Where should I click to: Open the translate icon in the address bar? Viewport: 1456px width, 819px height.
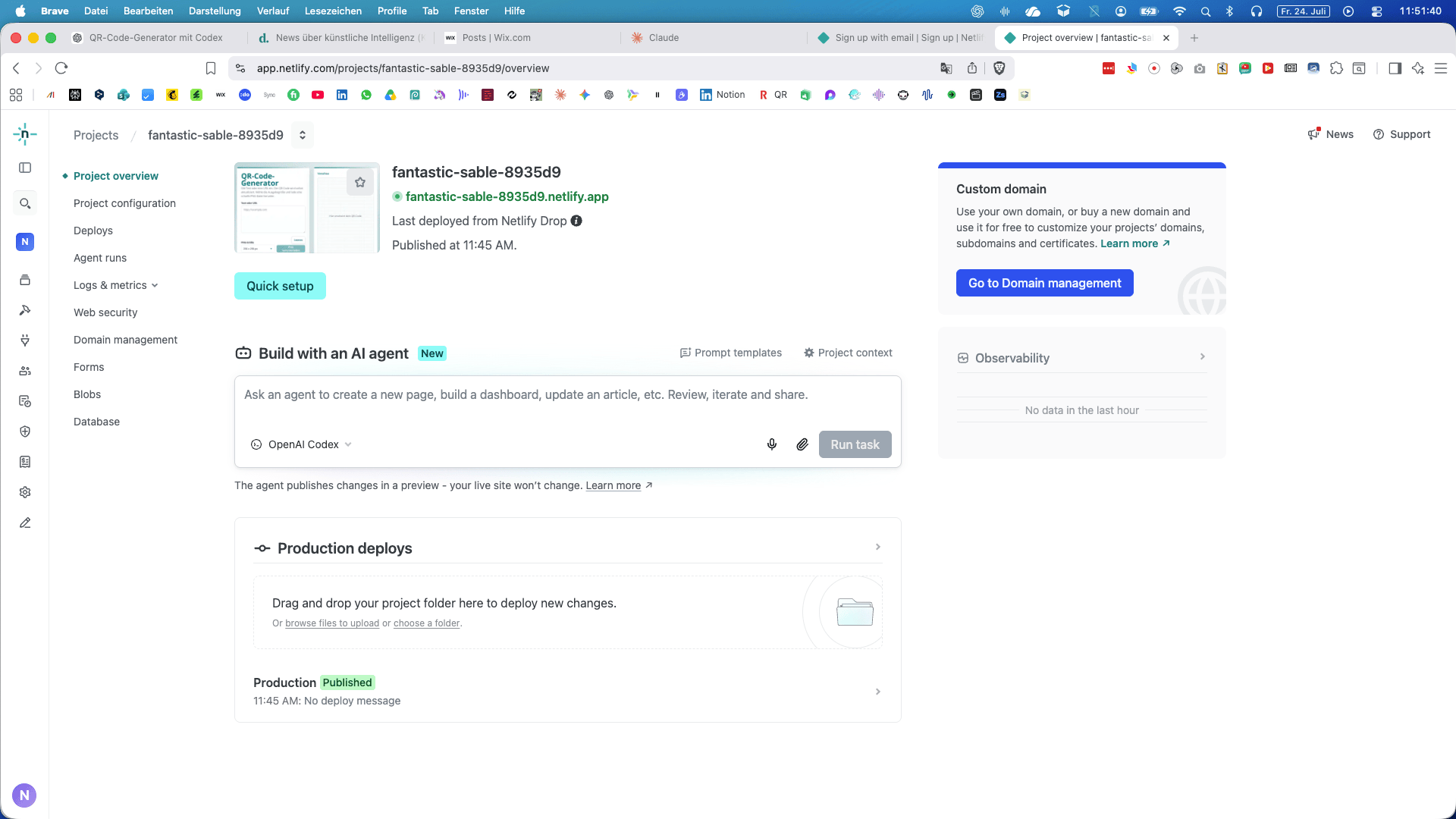[x=946, y=68]
